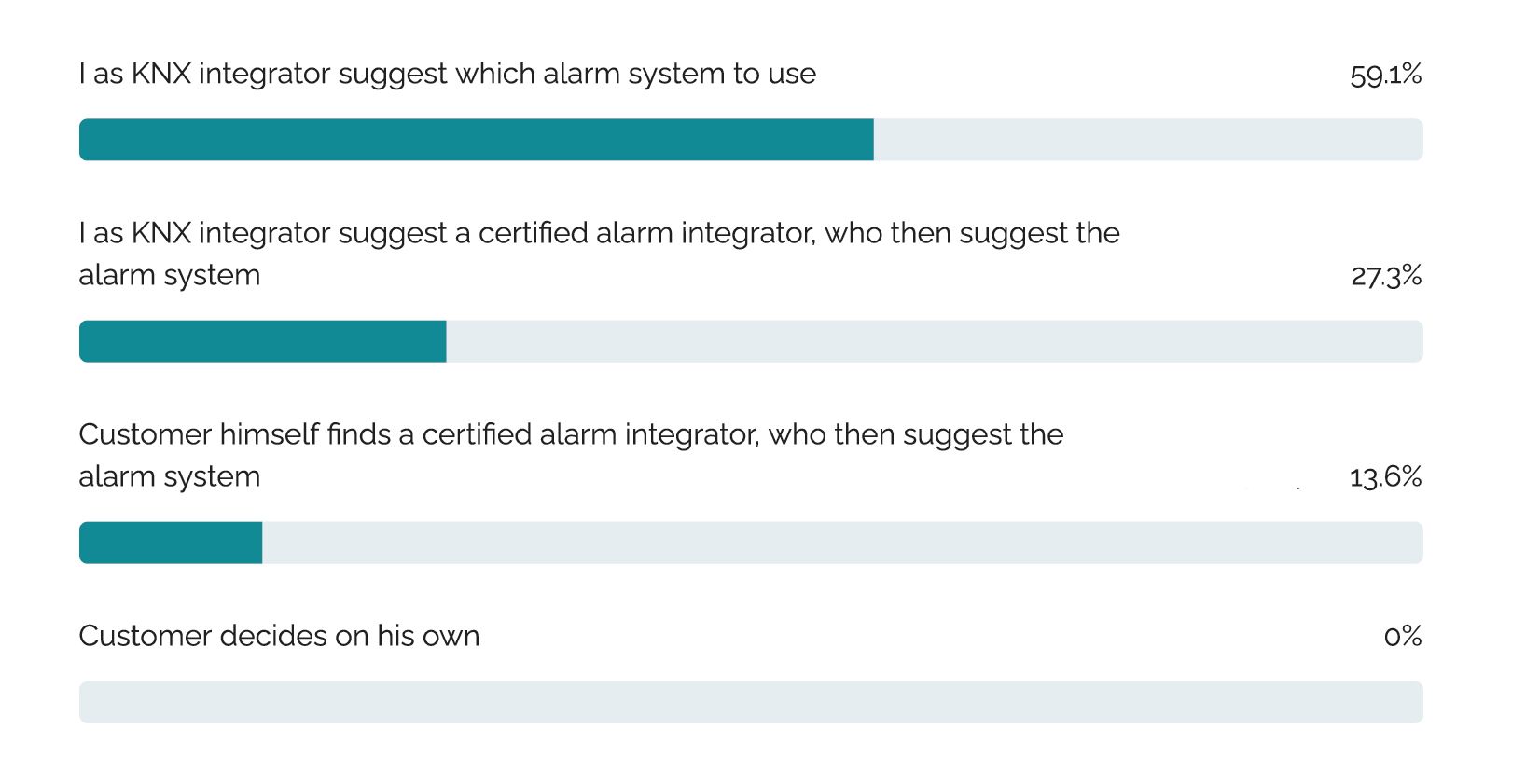Click the grey unfilled part of the 59.1% bar
The image size is (1540, 784).
tap(1147, 140)
